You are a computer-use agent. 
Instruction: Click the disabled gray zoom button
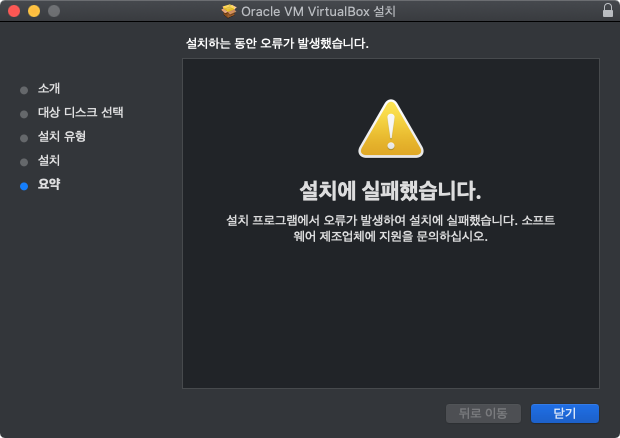point(54,11)
